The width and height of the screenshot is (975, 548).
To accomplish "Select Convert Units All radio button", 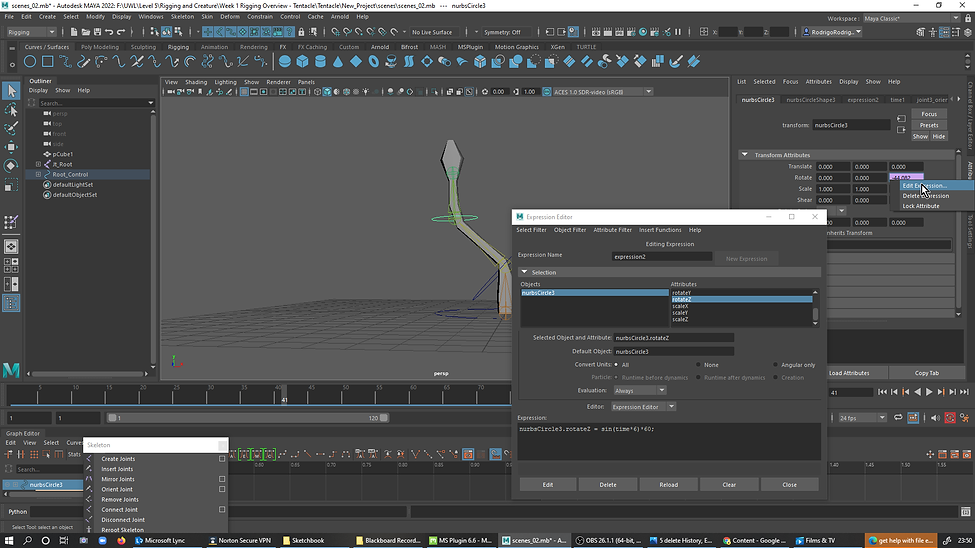I will point(616,365).
